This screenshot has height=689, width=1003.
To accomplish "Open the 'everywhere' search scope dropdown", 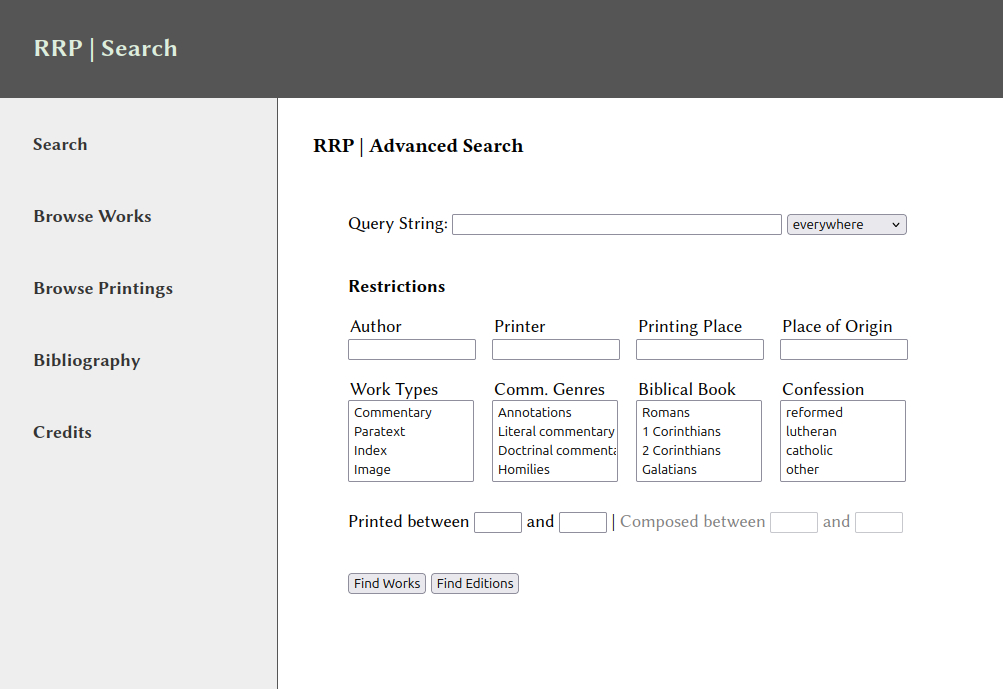I will point(846,225).
